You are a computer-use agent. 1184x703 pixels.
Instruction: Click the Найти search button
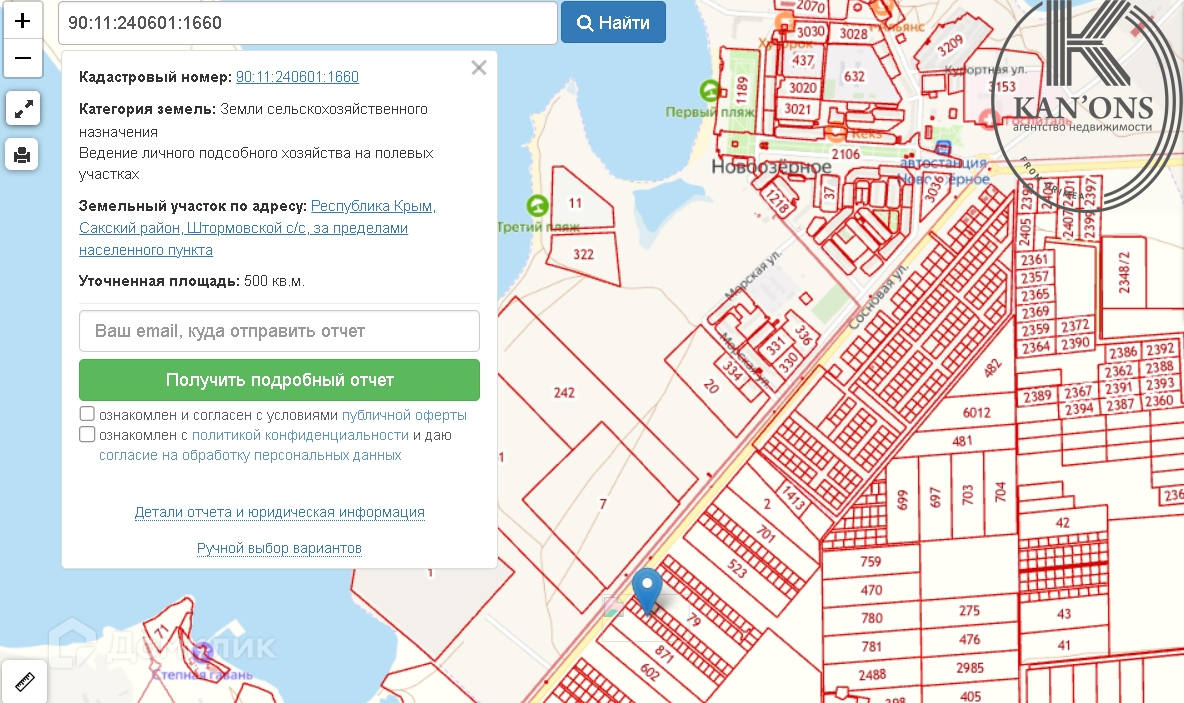(x=613, y=23)
